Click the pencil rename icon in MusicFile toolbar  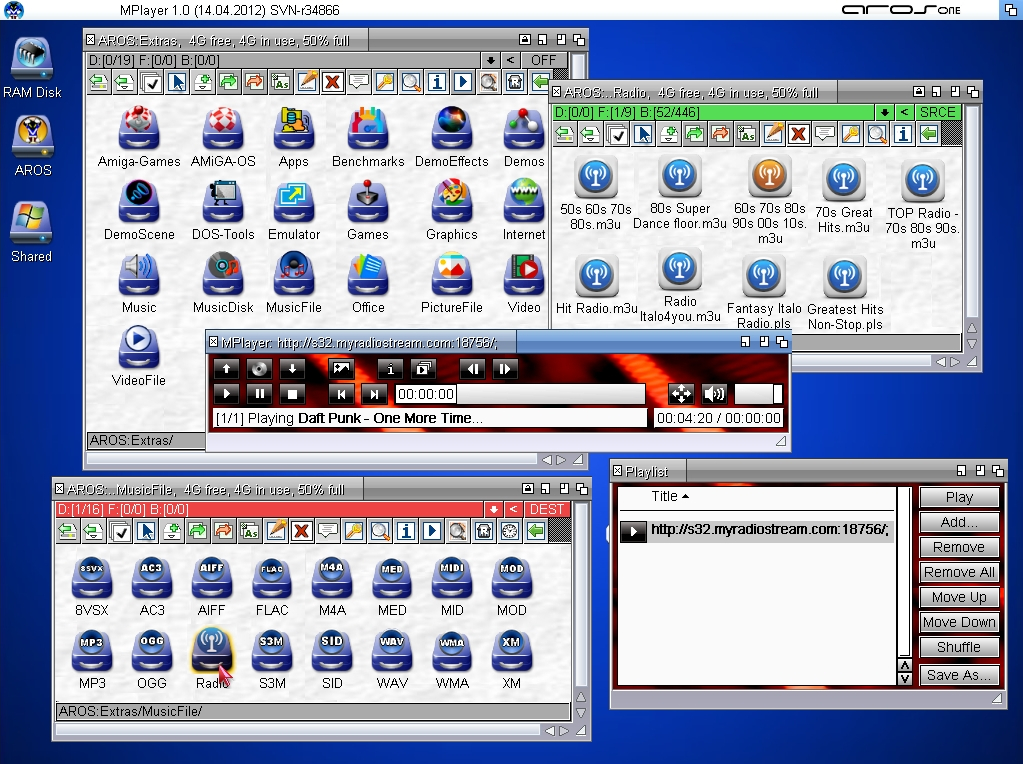pyautogui.click(x=276, y=532)
